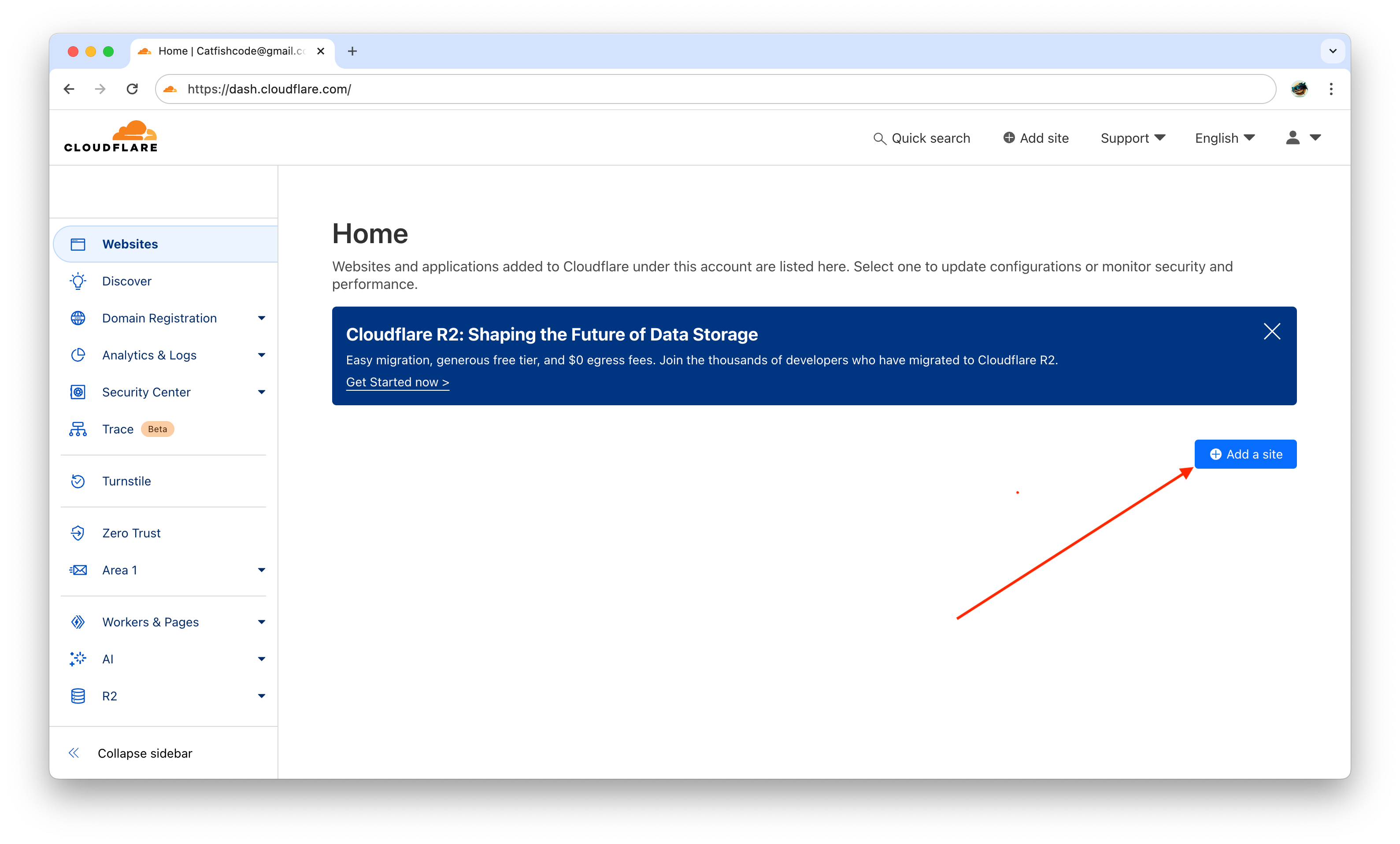Screen dimensions: 1400x844
Task: Dismiss the R2 banner
Action: coord(1272,331)
